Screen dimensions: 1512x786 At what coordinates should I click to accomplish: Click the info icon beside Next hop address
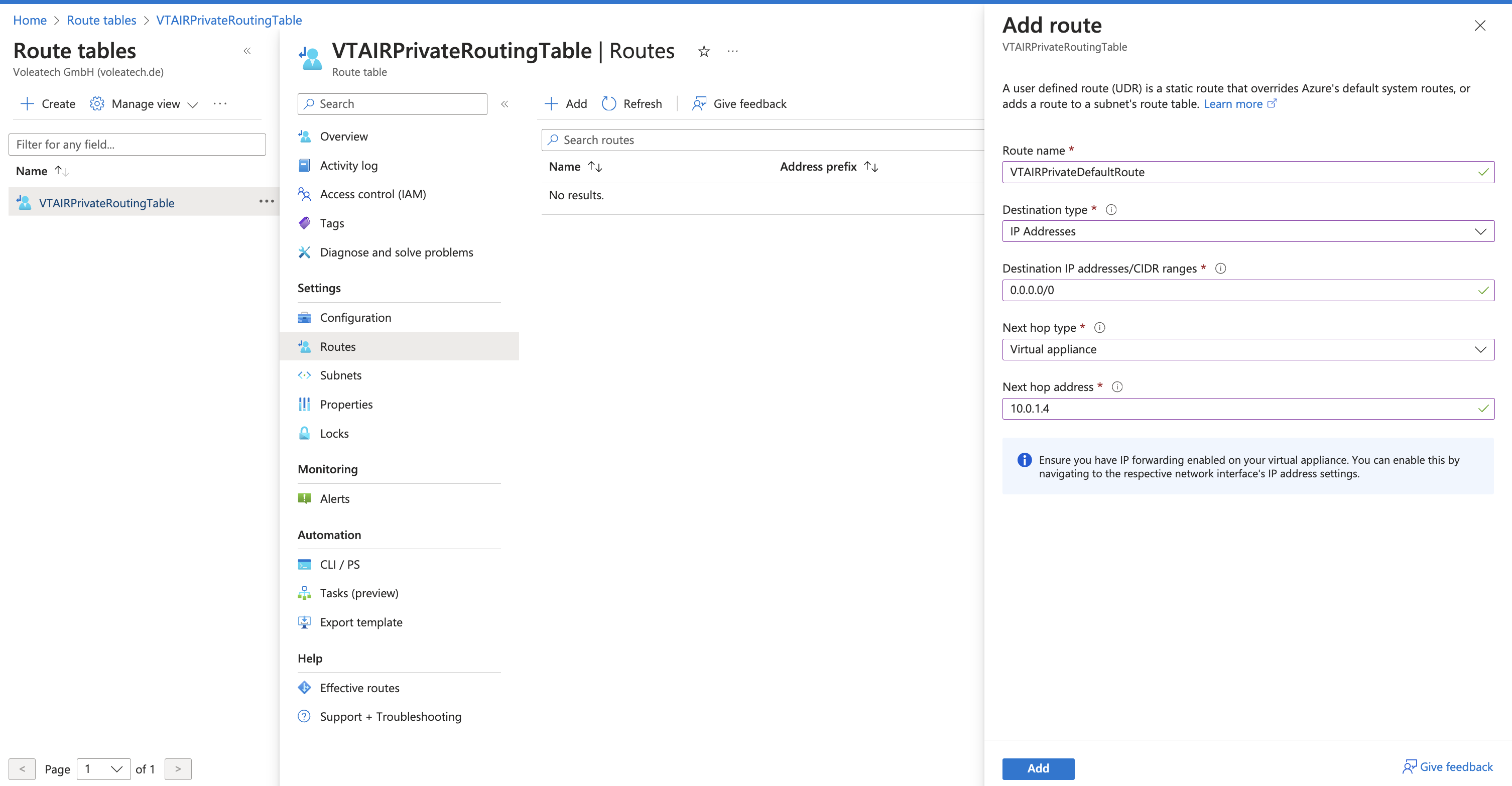click(1117, 387)
